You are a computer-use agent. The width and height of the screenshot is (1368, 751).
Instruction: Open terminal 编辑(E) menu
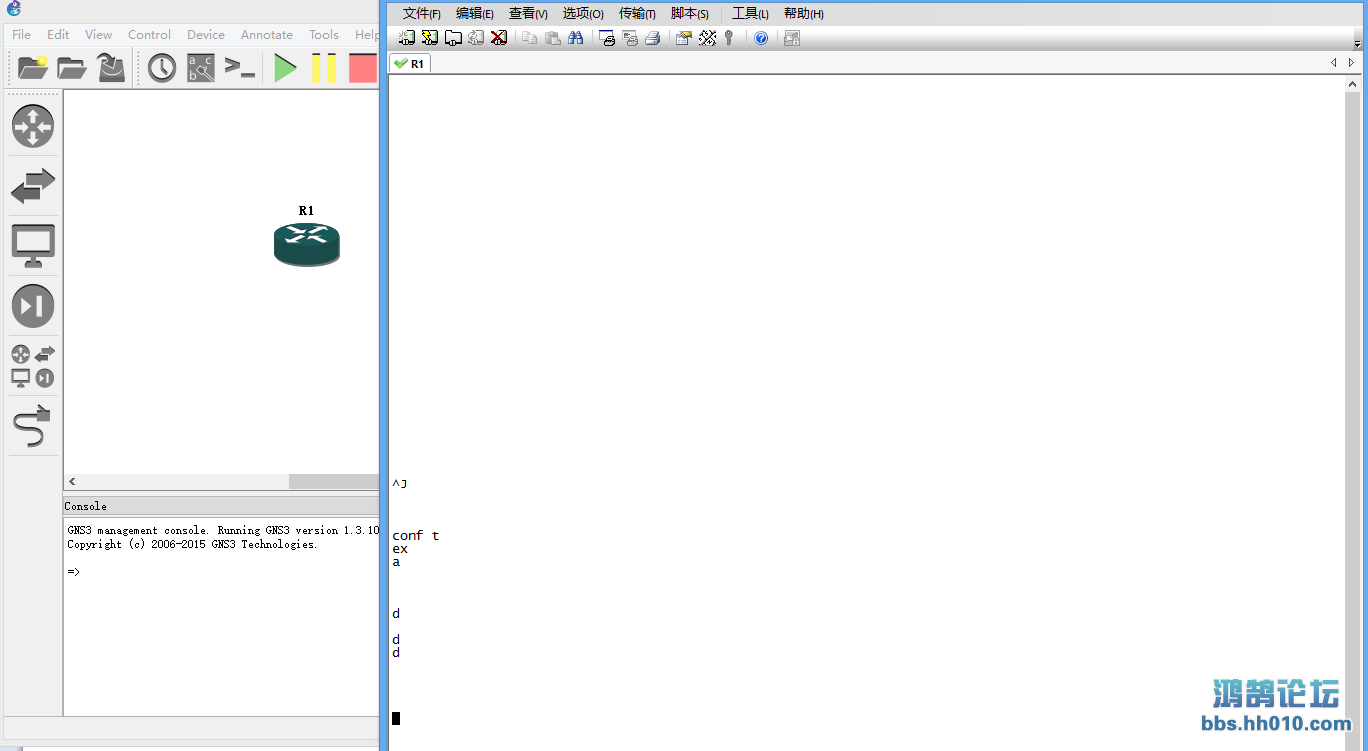pyautogui.click(x=475, y=14)
